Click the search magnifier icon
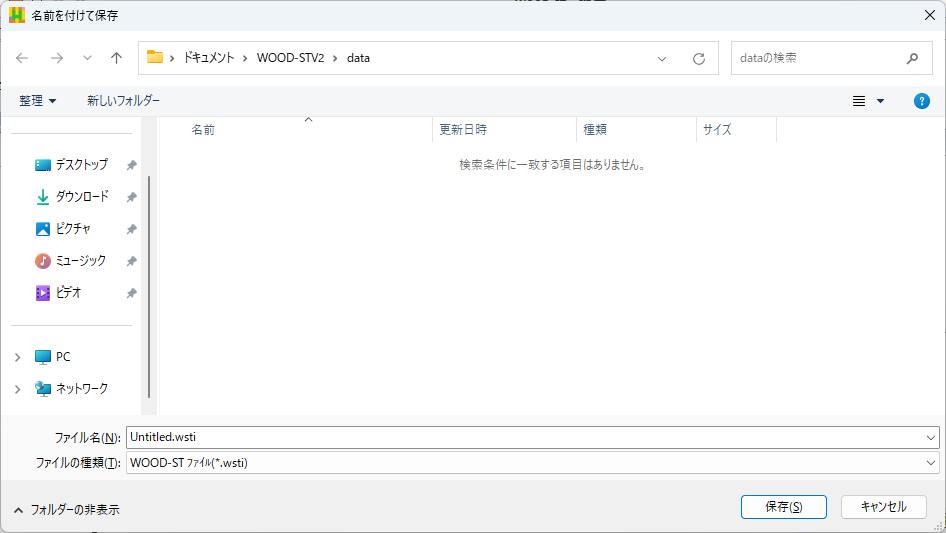Image resolution: width=946 pixels, height=533 pixels. pos(912,58)
